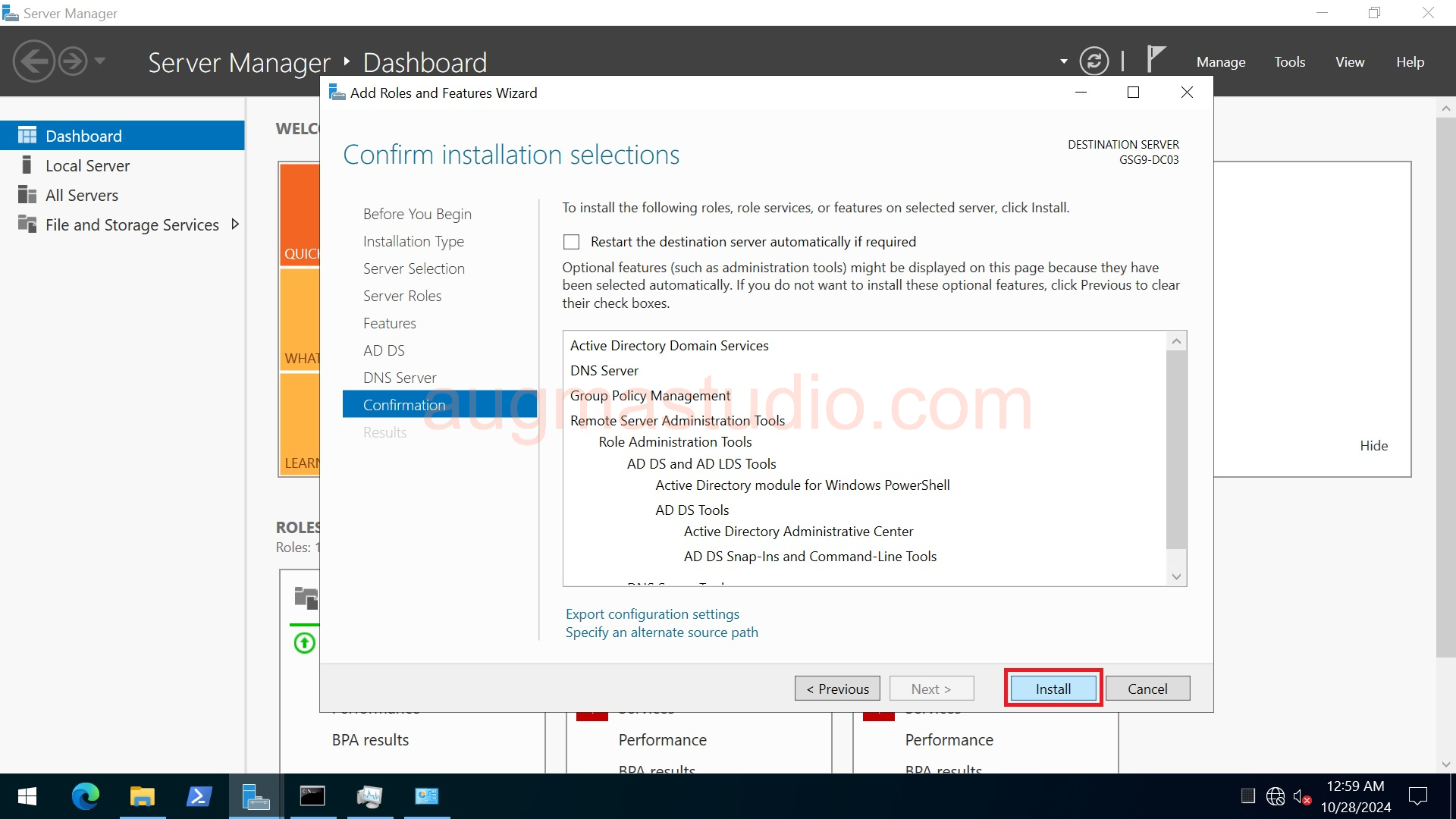Open Microsoft Edge from the taskbar
The image size is (1456, 819).
click(x=85, y=796)
